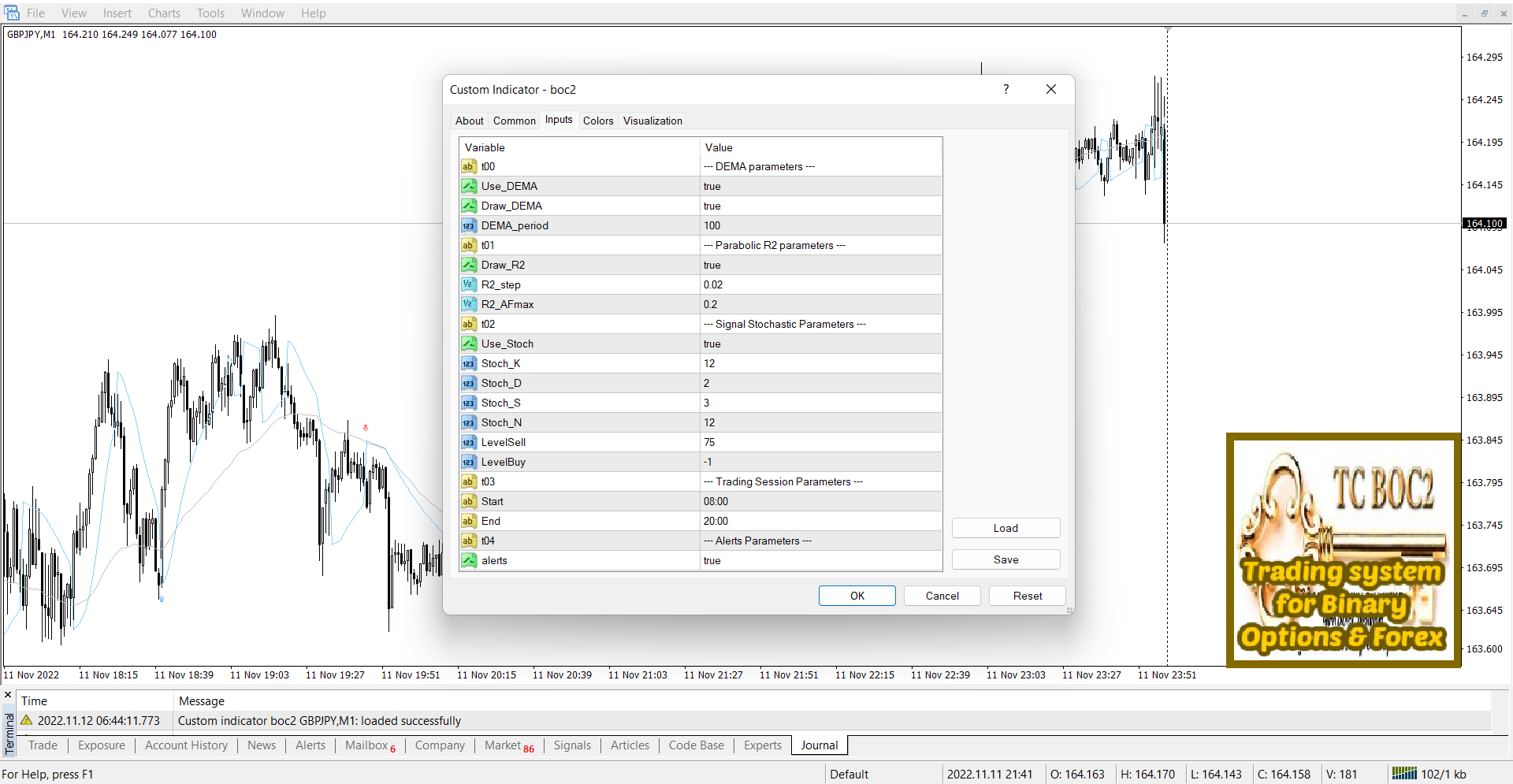The width and height of the screenshot is (1513, 784).
Task: Click the Start string variable icon
Action: (469, 502)
